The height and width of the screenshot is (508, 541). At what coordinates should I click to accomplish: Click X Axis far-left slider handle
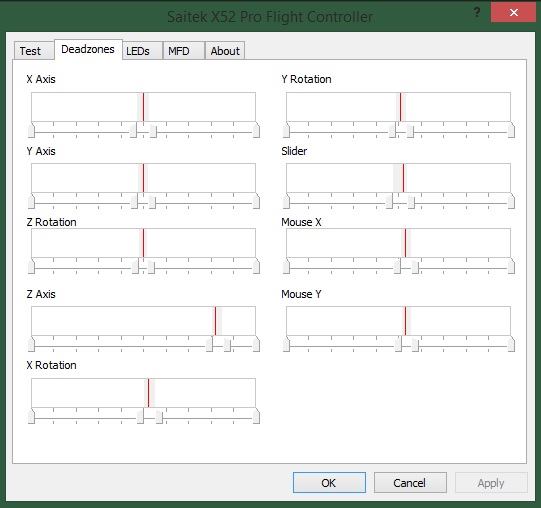pyautogui.click(x=31, y=130)
